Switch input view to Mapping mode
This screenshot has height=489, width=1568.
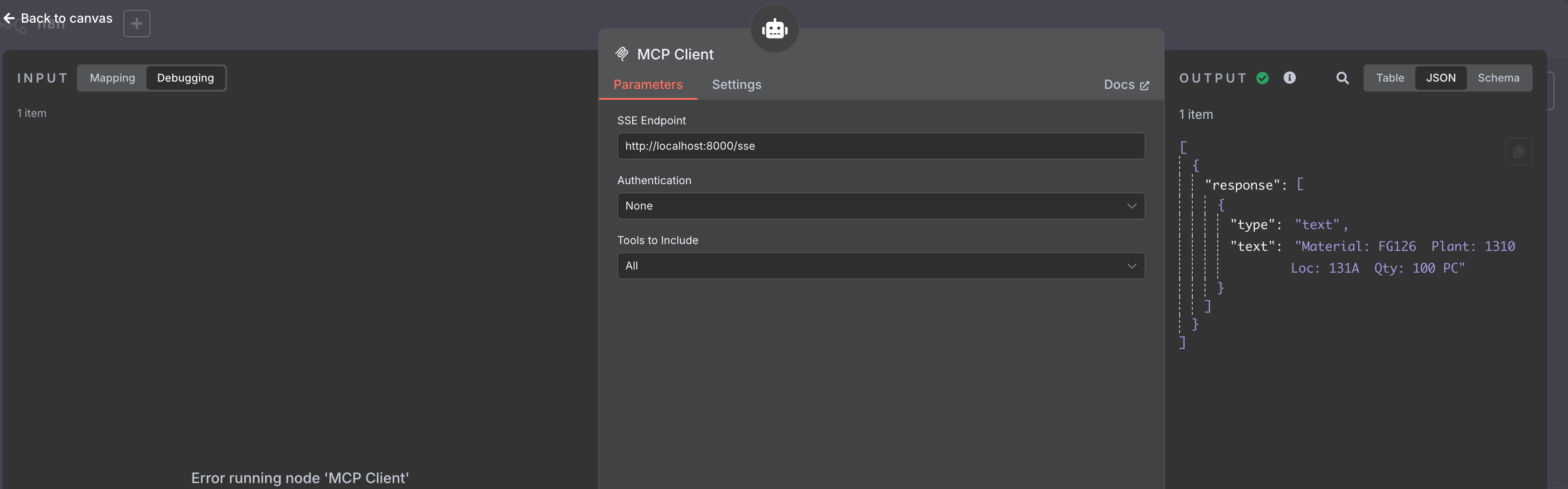[x=112, y=78]
